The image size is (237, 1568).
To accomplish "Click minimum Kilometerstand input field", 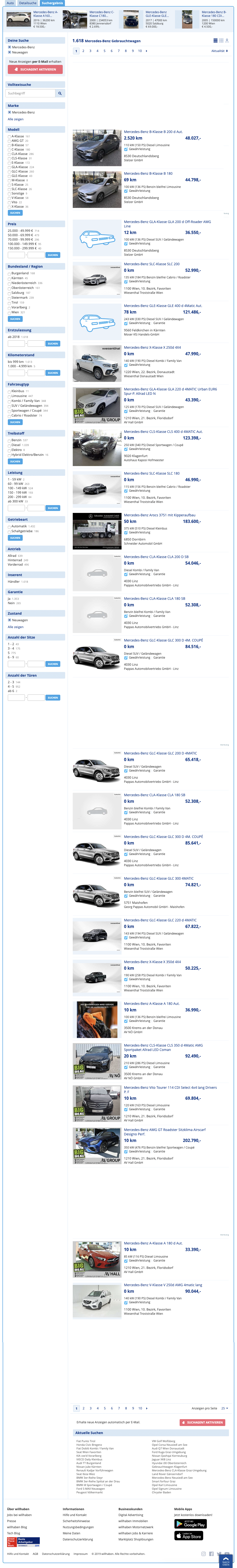I will 16,373.
